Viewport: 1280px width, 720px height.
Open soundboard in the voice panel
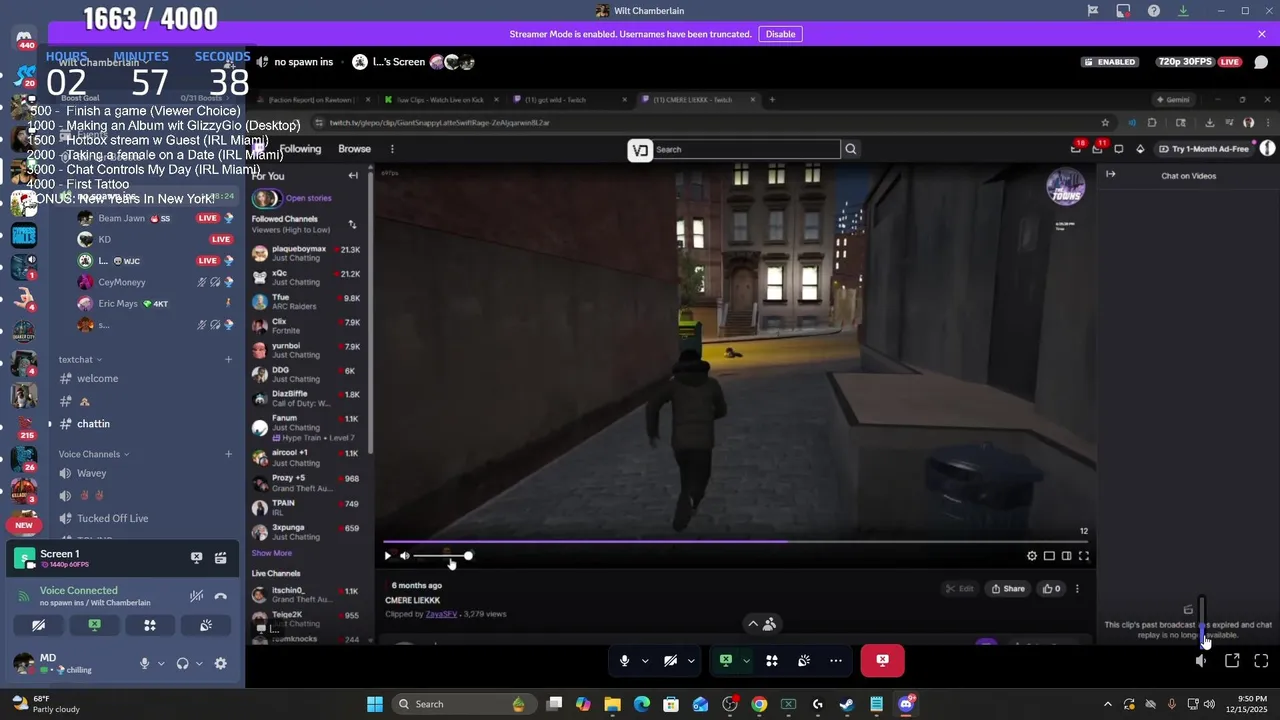coord(206,626)
